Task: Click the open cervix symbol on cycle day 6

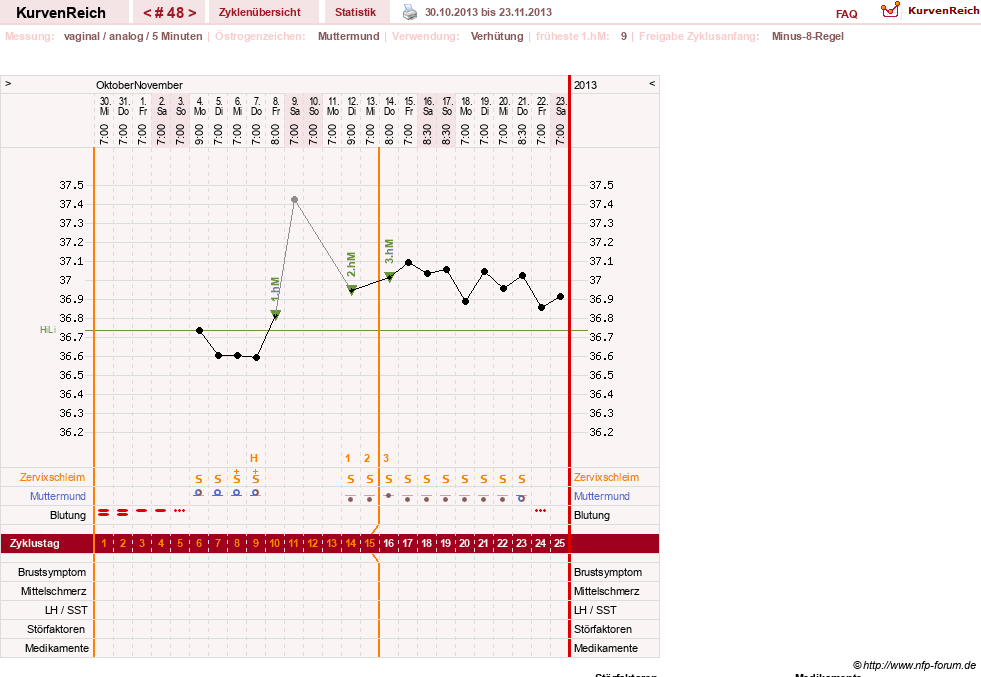Action: point(198,493)
